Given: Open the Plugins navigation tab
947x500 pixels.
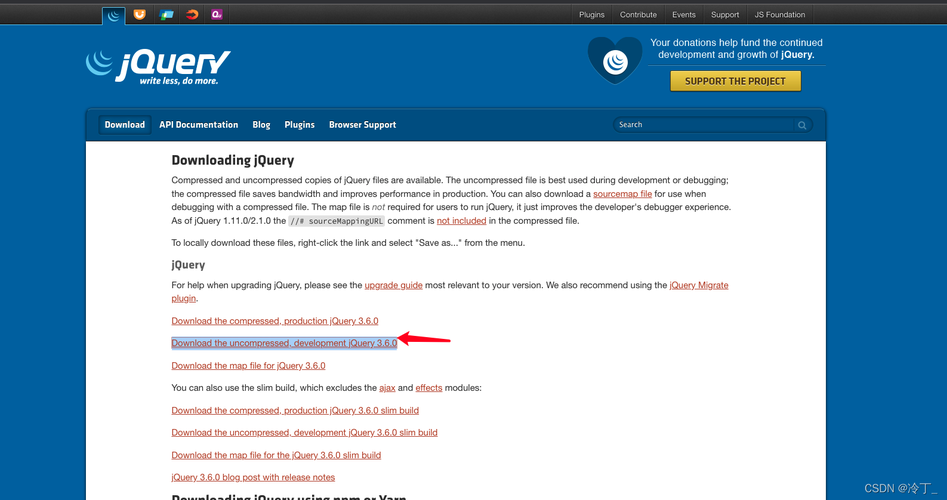Looking at the screenshot, I should click(300, 125).
